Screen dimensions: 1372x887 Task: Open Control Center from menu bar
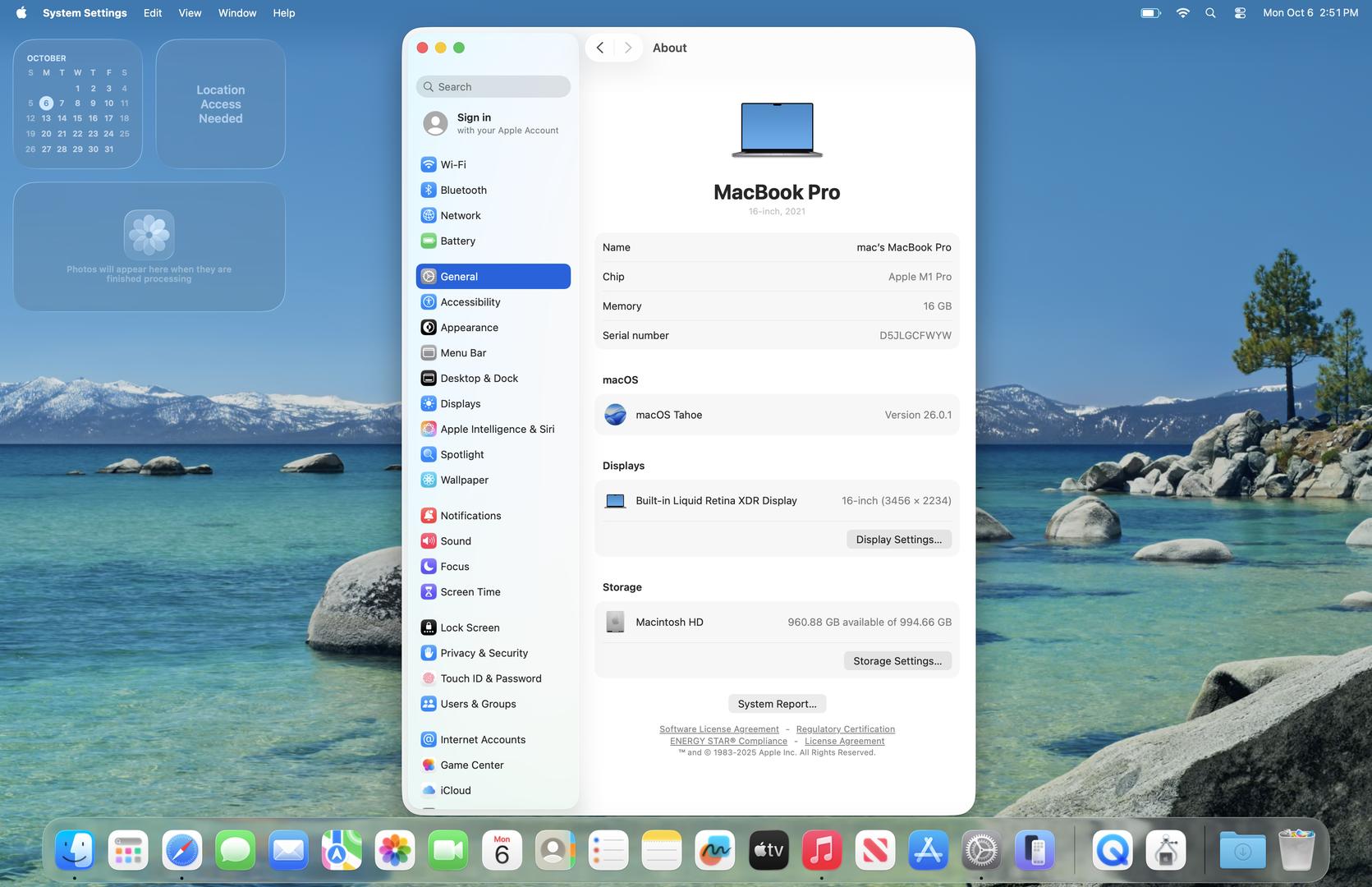[x=1240, y=13]
